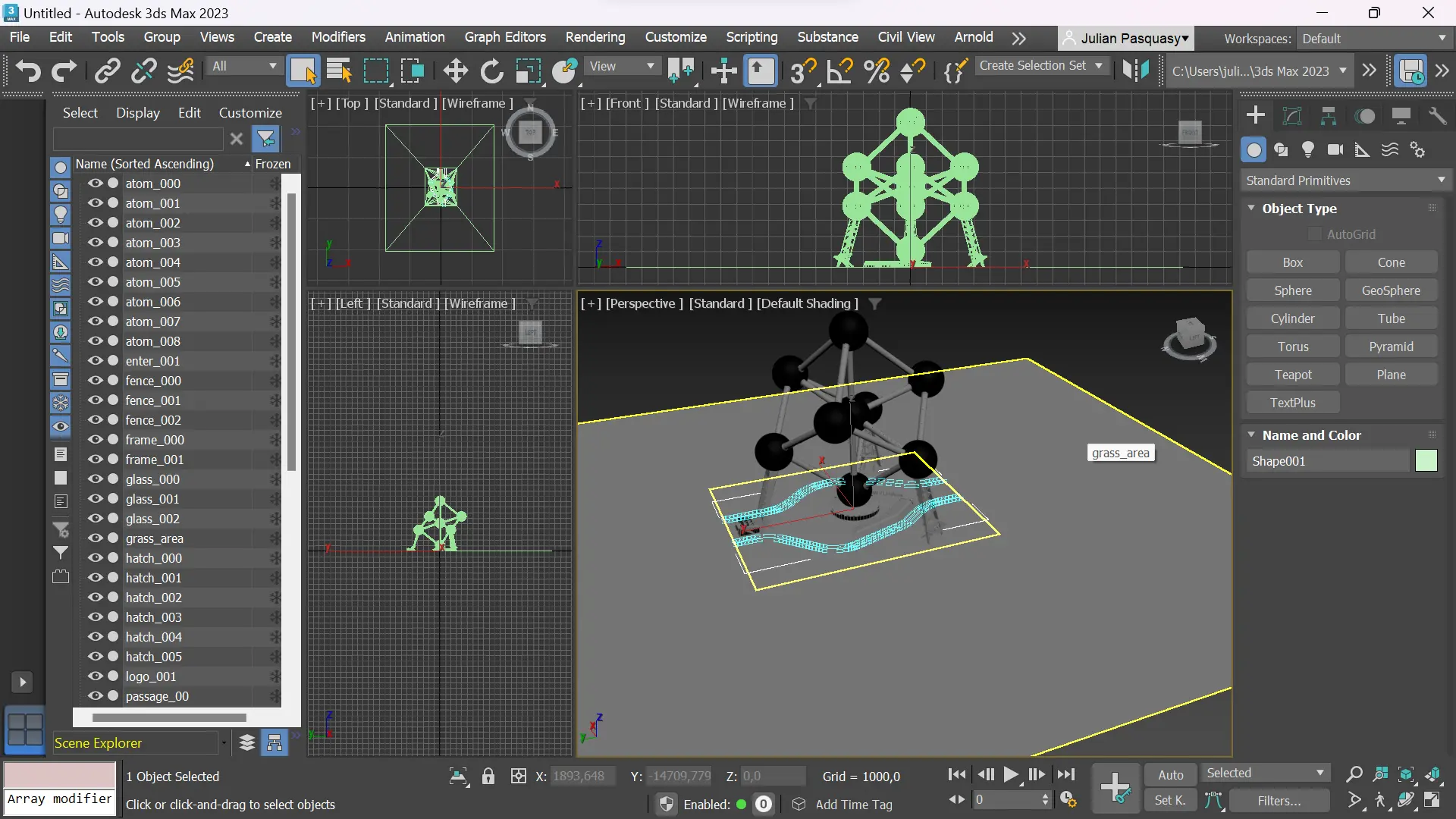Toggle the 3D Snaps icon

(x=803, y=71)
